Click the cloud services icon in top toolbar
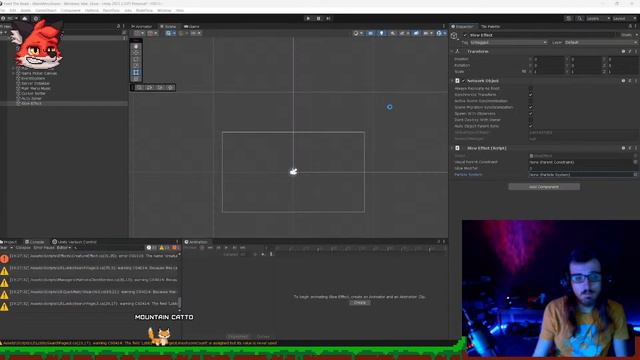Viewport: 640px width, 360px height. click(25, 18)
